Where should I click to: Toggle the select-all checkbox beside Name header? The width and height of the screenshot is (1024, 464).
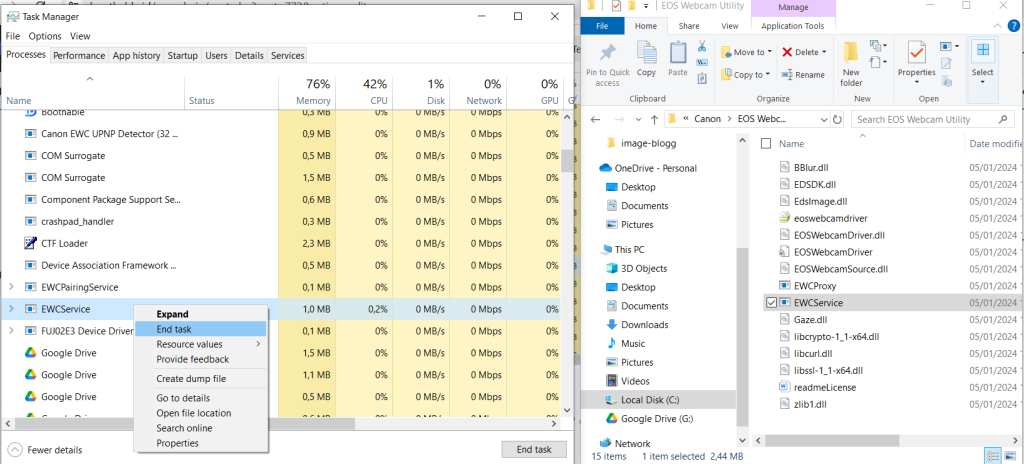[x=766, y=144]
